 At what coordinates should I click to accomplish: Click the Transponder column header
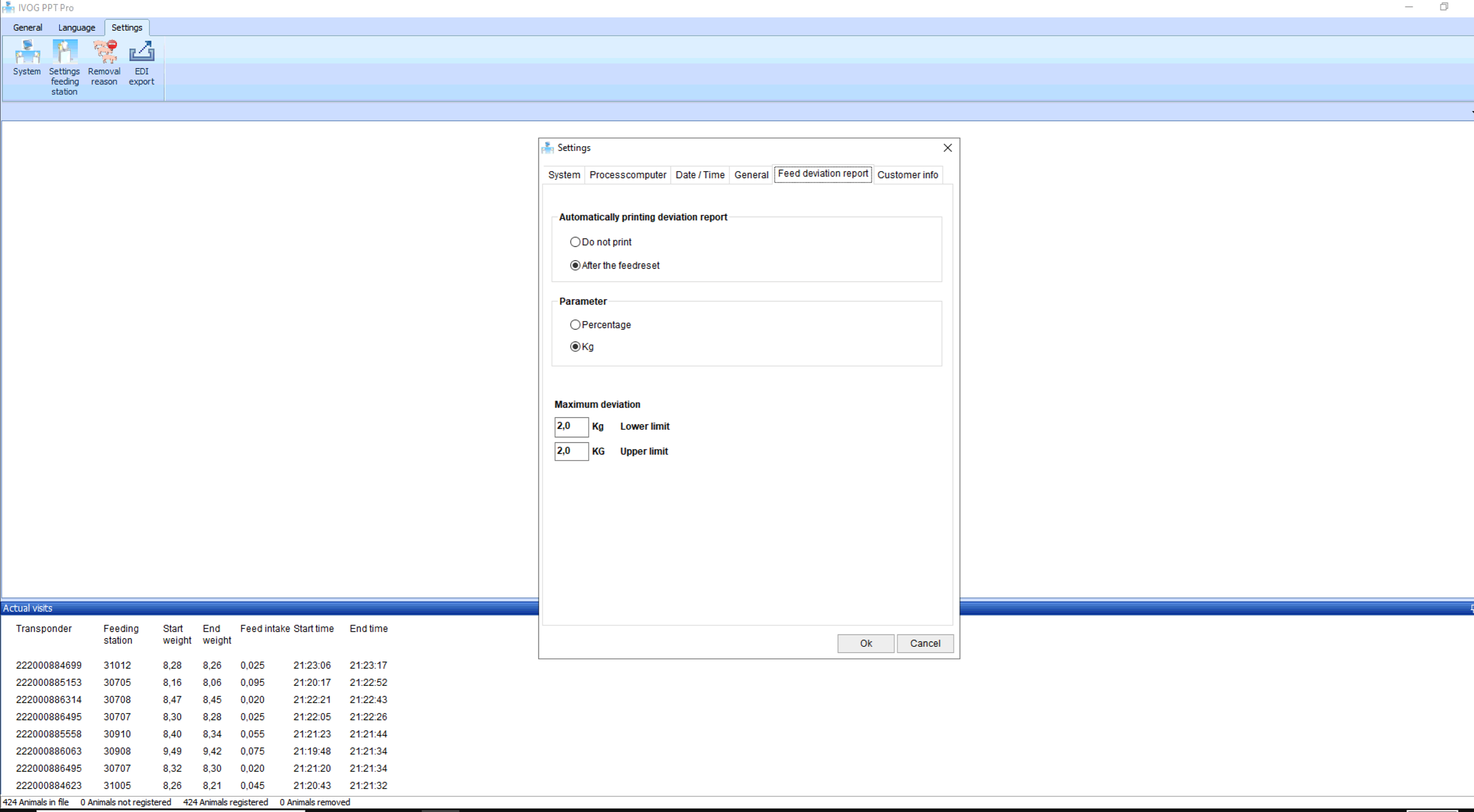click(43, 628)
